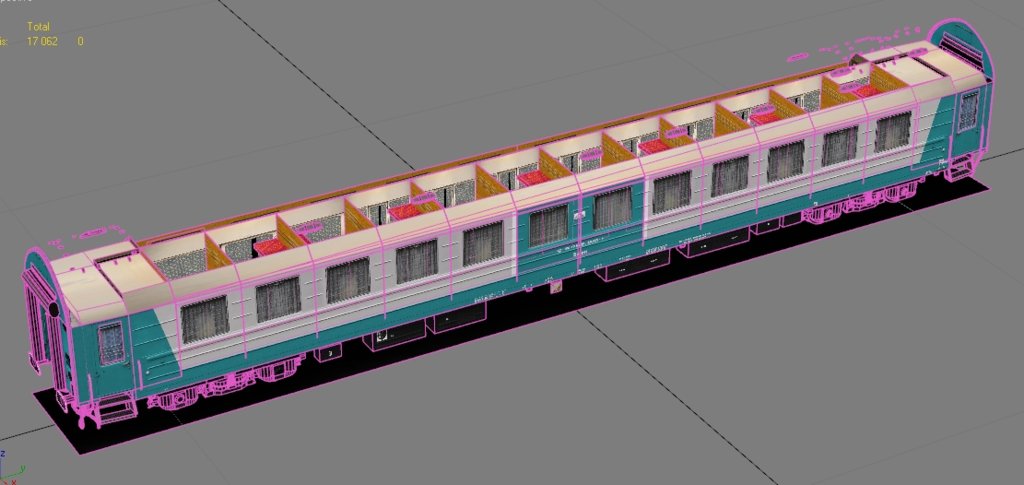Select the Total statistics label

pyautogui.click(x=41, y=26)
